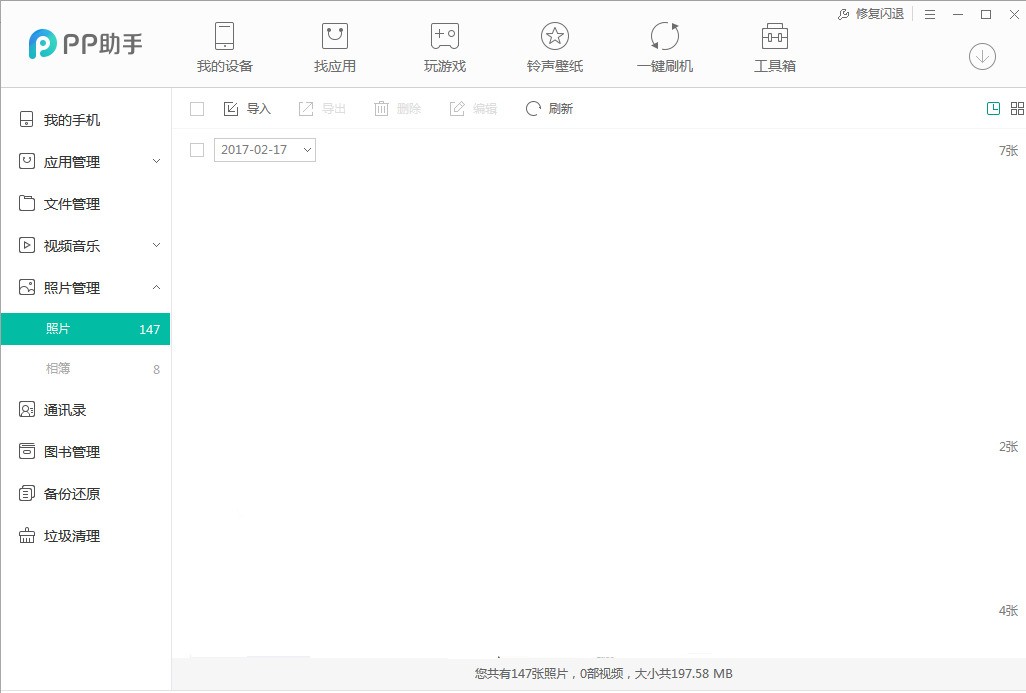Tick the select-all checkbox in toolbar
The image size is (1026, 693).
tap(197, 109)
